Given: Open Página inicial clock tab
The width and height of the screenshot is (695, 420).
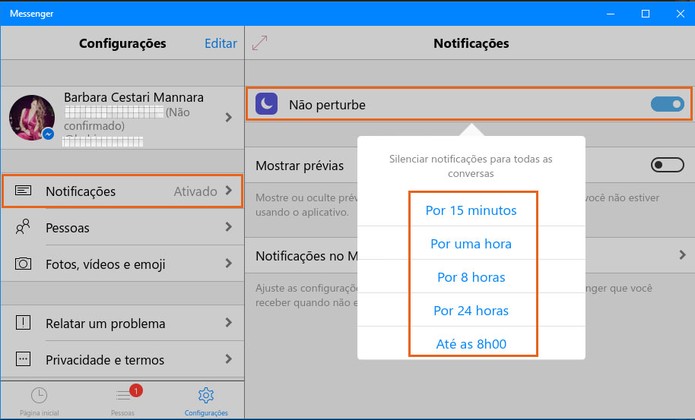Looking at the screenshot, I should pos(39,401).
